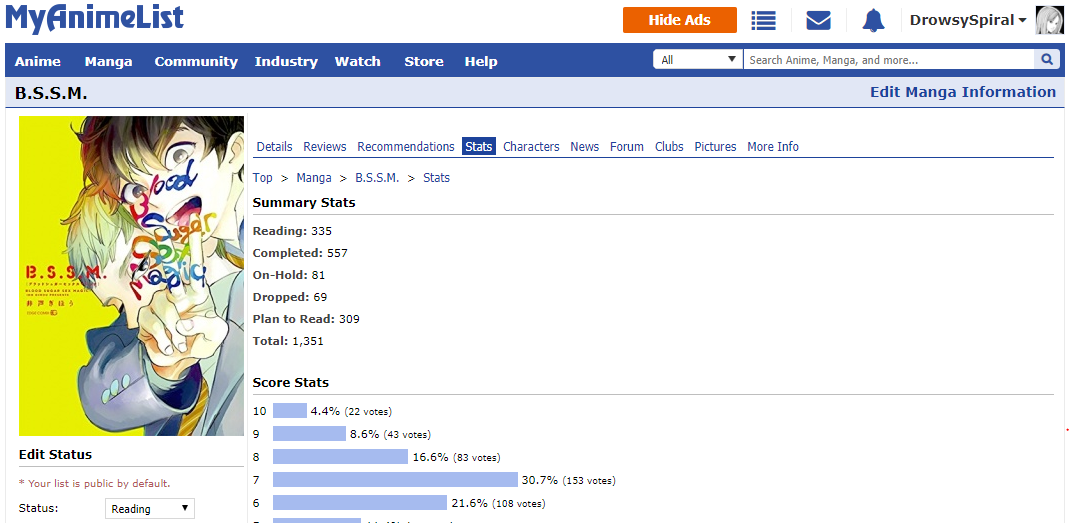Click the search magnifier button
Image resolution: width=1069 pixels, height=523 pixels.
click(x=1047, y=60)
